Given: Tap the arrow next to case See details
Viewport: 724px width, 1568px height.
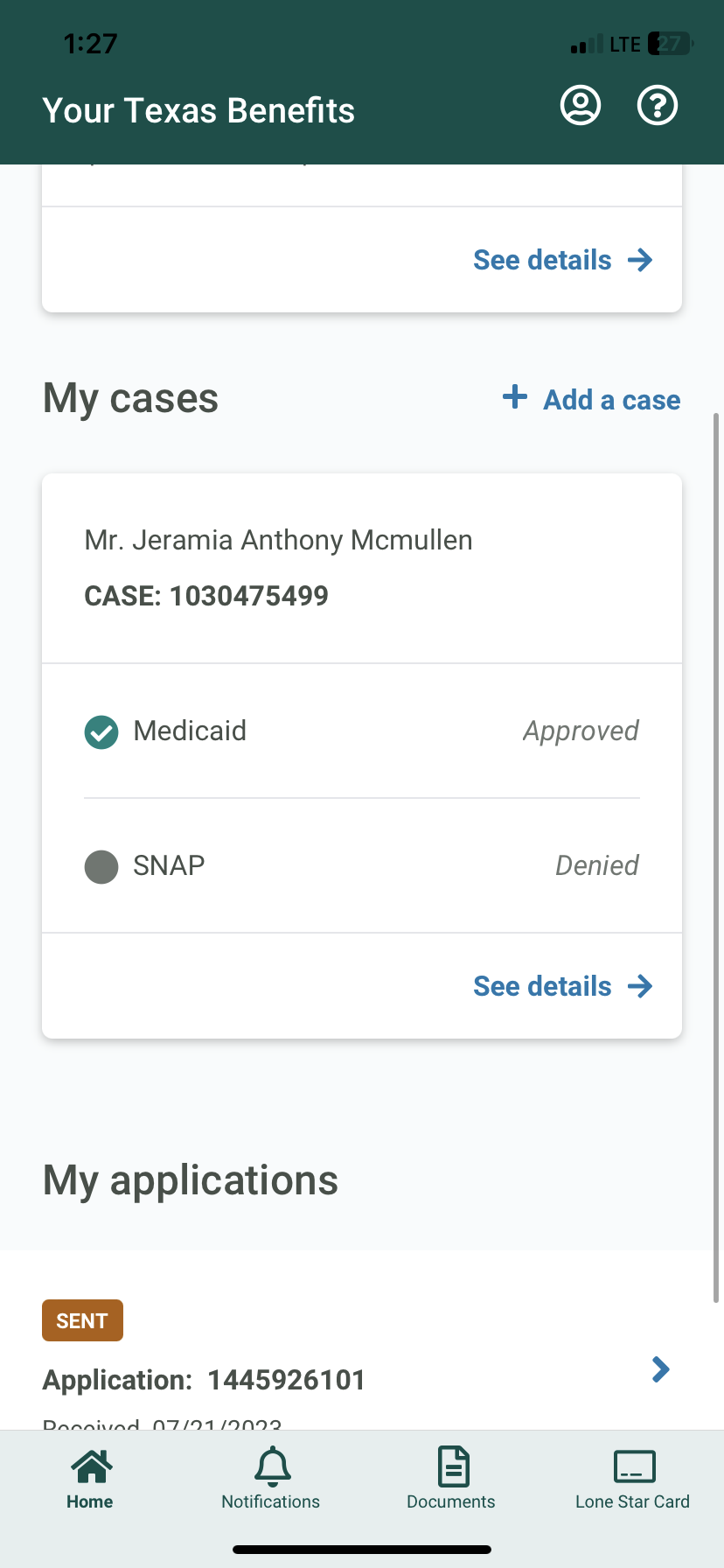Looking at the screenshot, I should pos(640,986).
